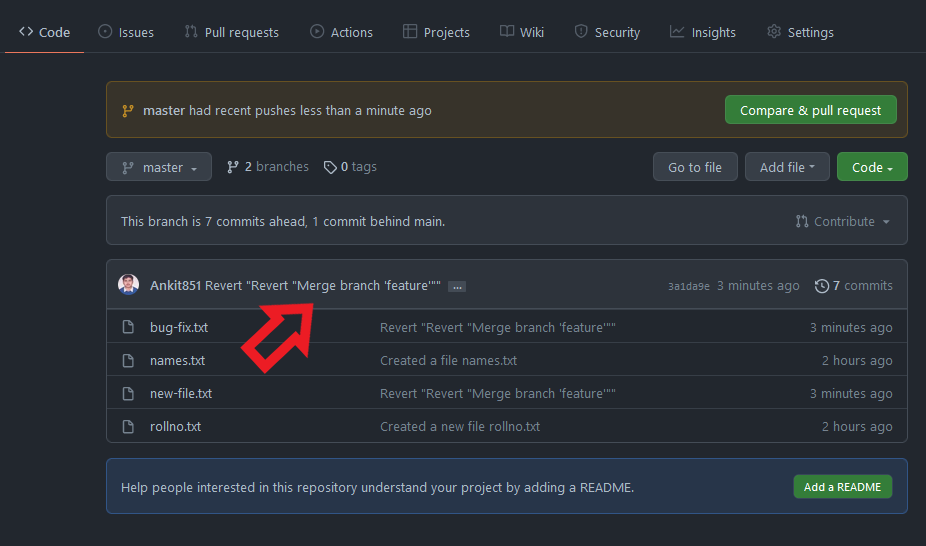Open the bug-fix.txt file
Screen dimensions: 926x546
179,328
